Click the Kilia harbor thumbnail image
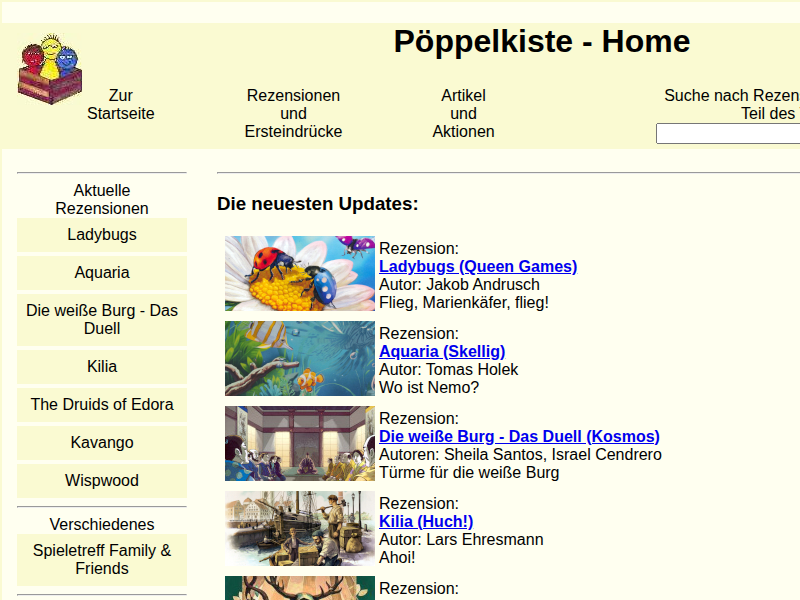This screenshot has height=600, width=800. [x=299, y=529]
